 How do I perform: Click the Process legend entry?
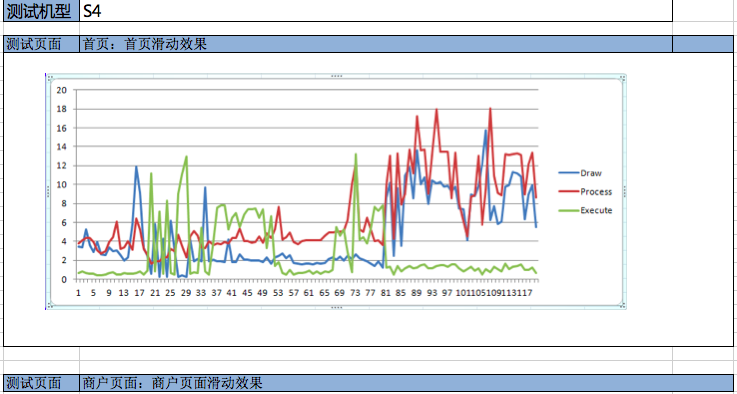pos(585,192)
